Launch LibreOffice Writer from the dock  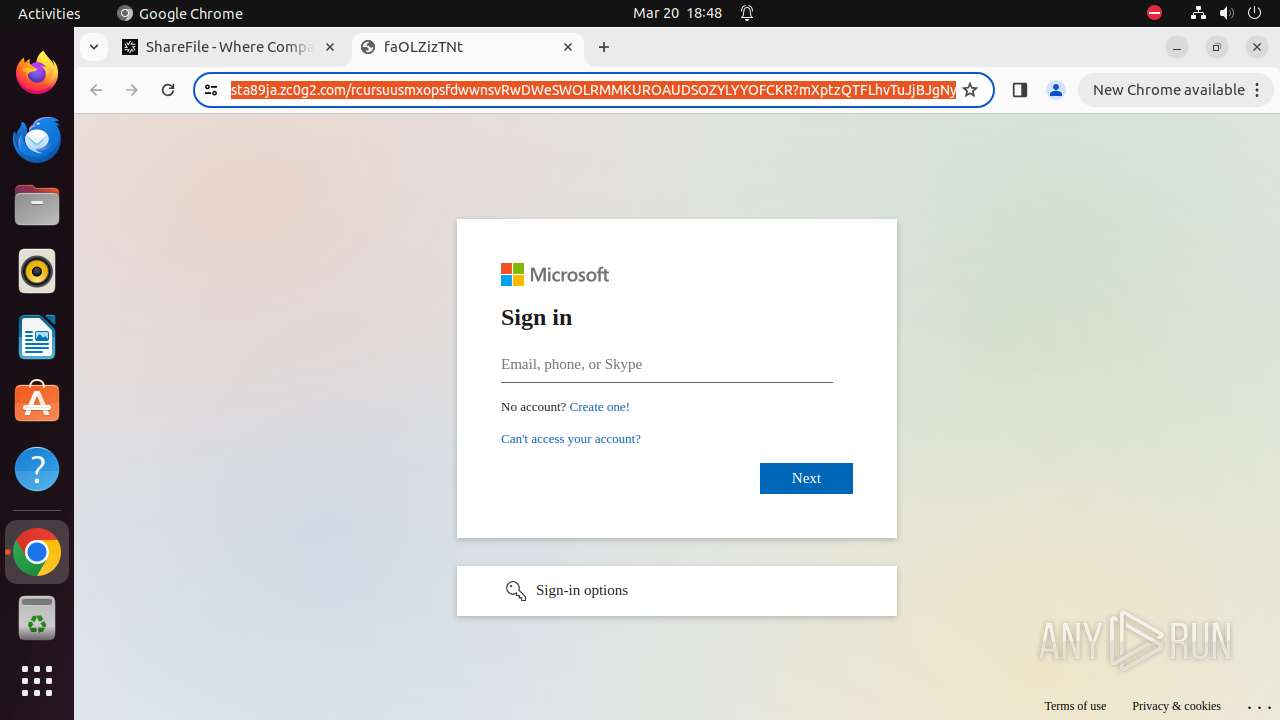pos(37,337)
